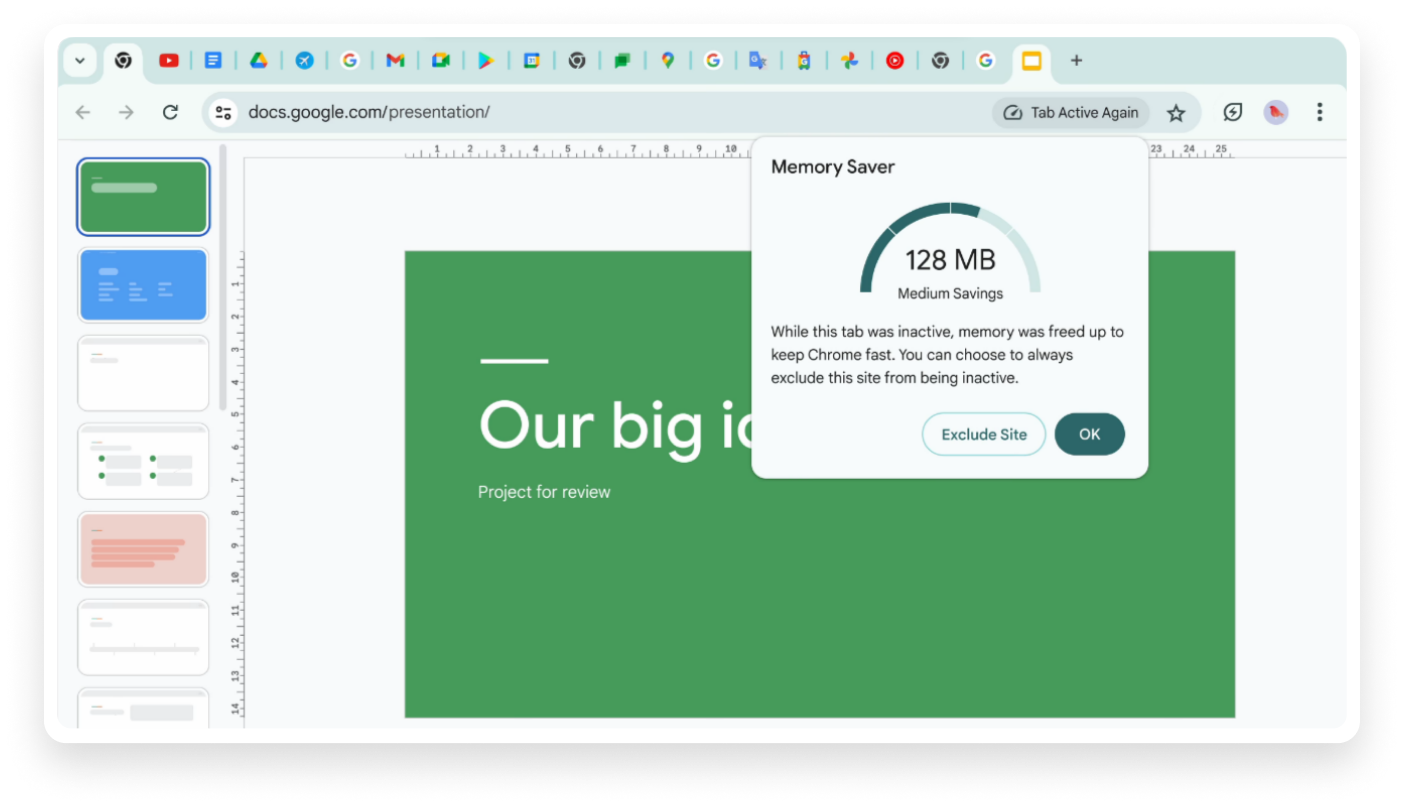The width and height of the screenshot is (1404, 808).
Task: Select the blue second slide thumbnail
Action: coord(143,285)
